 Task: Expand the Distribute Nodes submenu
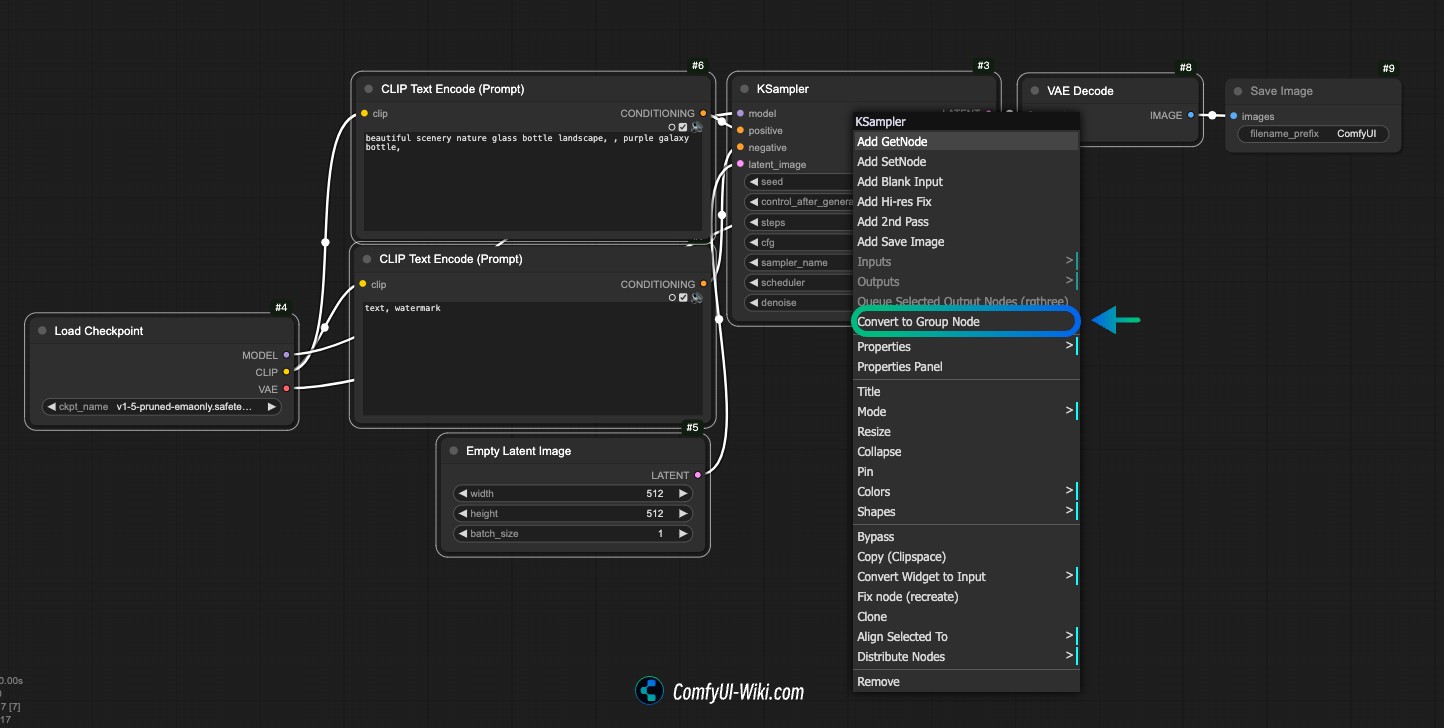966,657
